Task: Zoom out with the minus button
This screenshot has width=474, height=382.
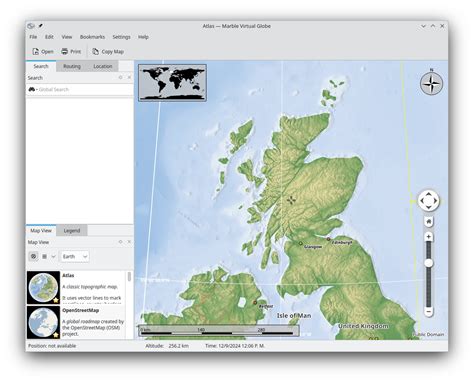Action: click(x=429, y=312)
